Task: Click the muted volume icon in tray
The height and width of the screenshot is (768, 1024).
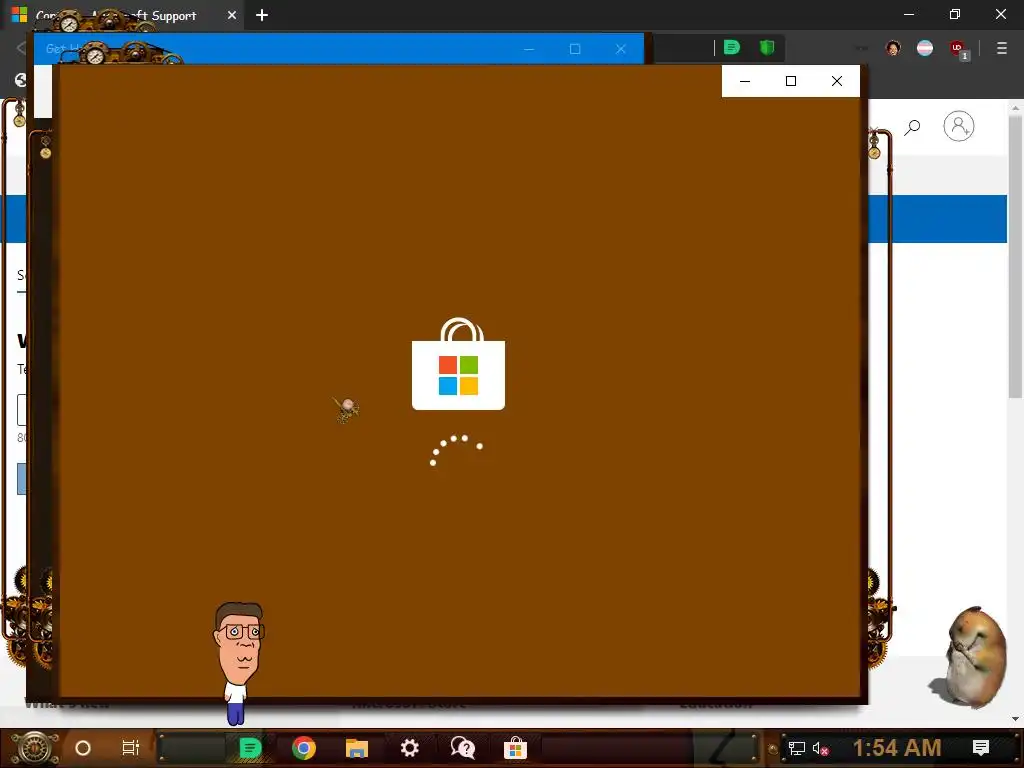Action: (821, 748)
